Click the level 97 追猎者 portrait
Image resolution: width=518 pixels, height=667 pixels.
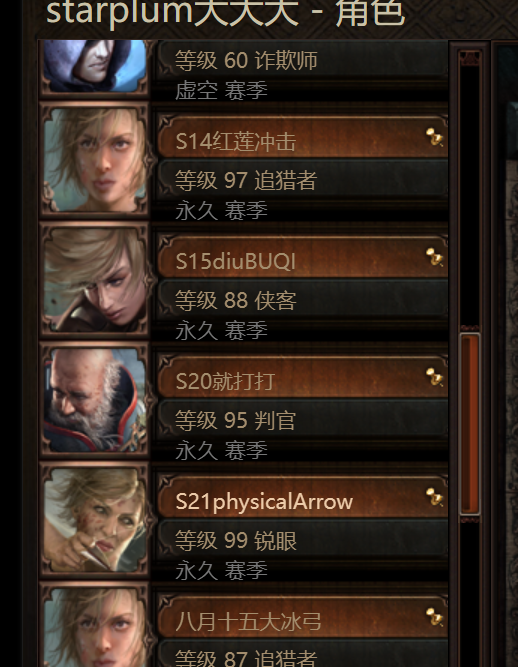pos(94,160)
